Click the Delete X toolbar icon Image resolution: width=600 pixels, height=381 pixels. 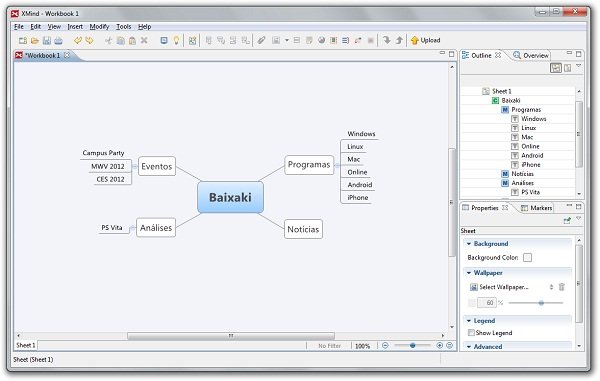[144, 40]
